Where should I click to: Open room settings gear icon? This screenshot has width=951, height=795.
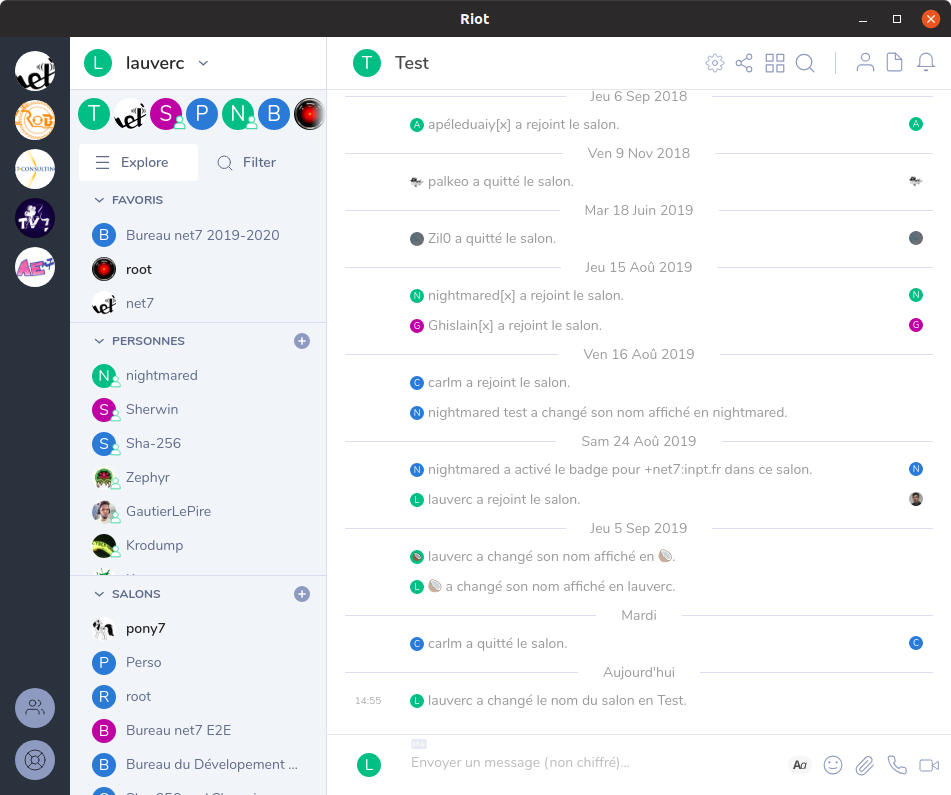point(714,63)
